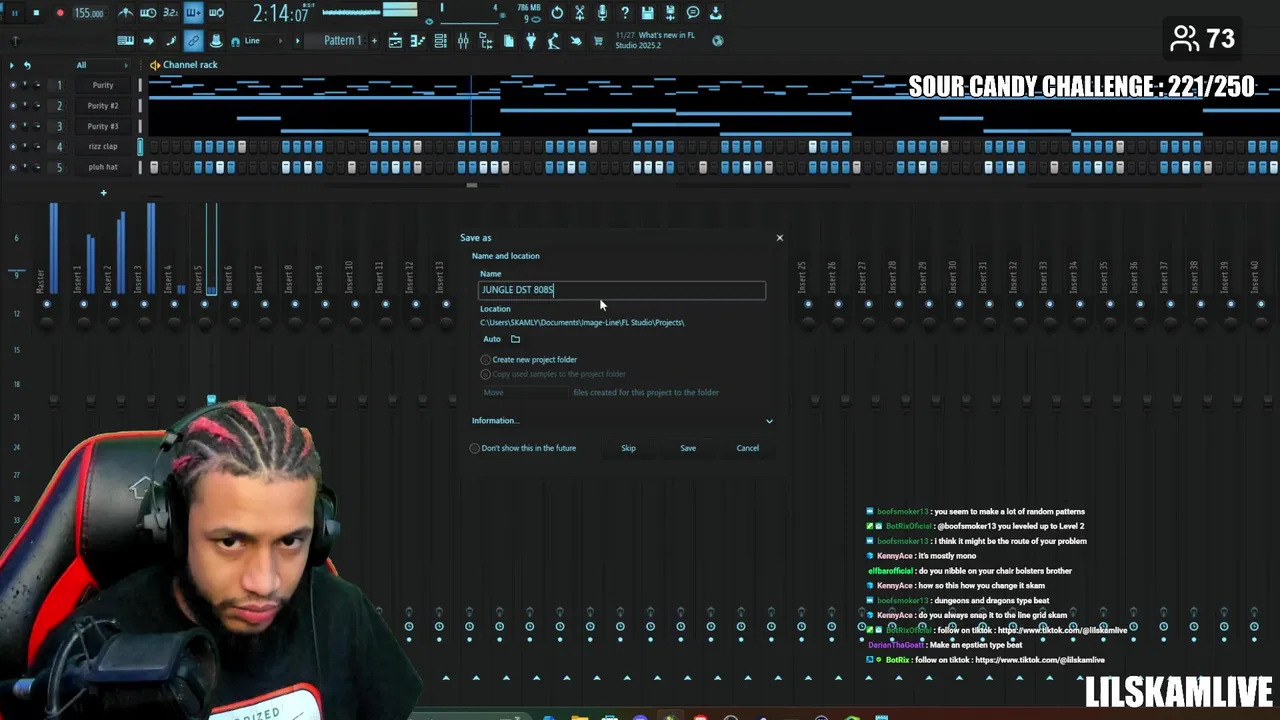Browse location with the folder icon
The image size is (1280, 720).
click(x=515, y=339)
